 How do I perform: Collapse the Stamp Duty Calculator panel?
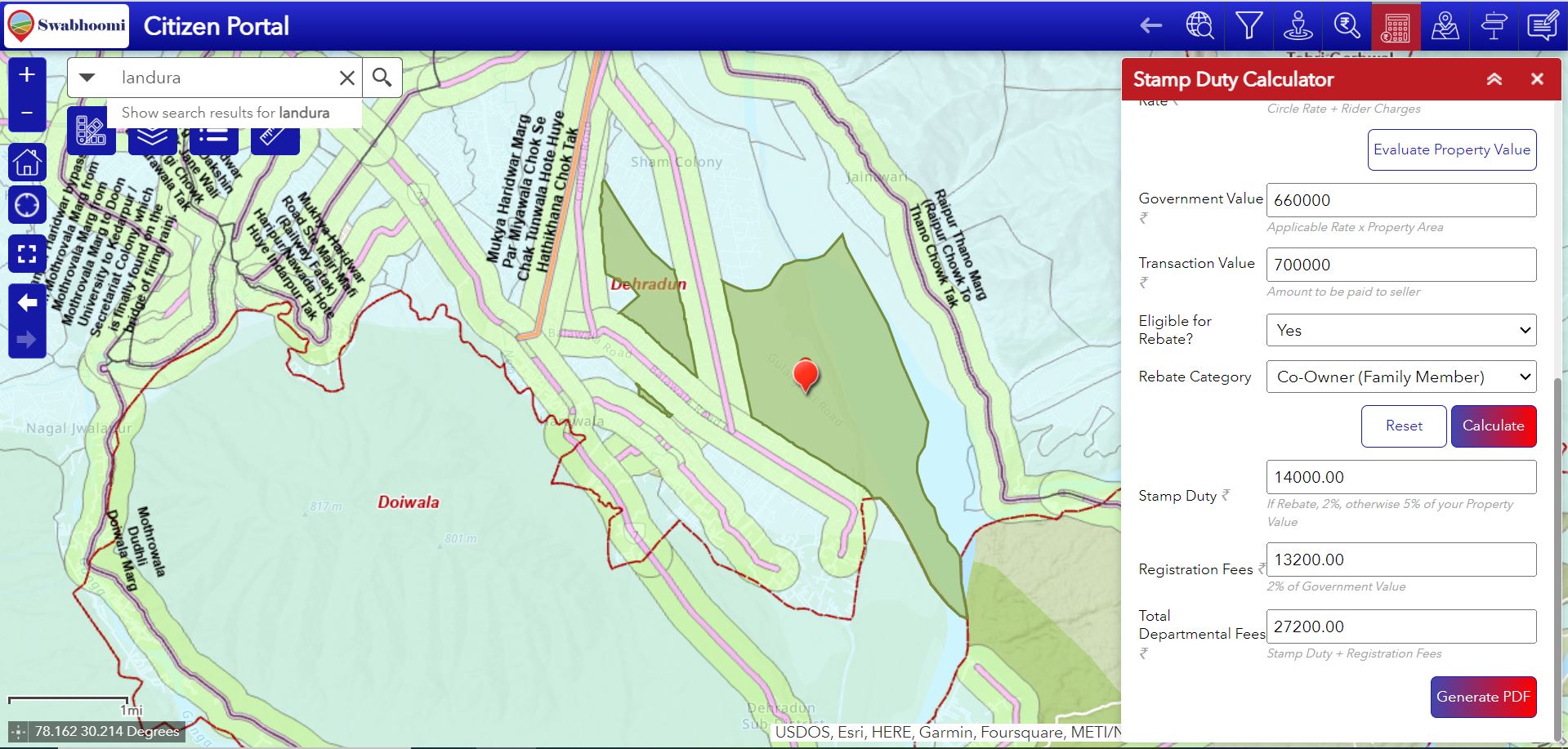1494,79
